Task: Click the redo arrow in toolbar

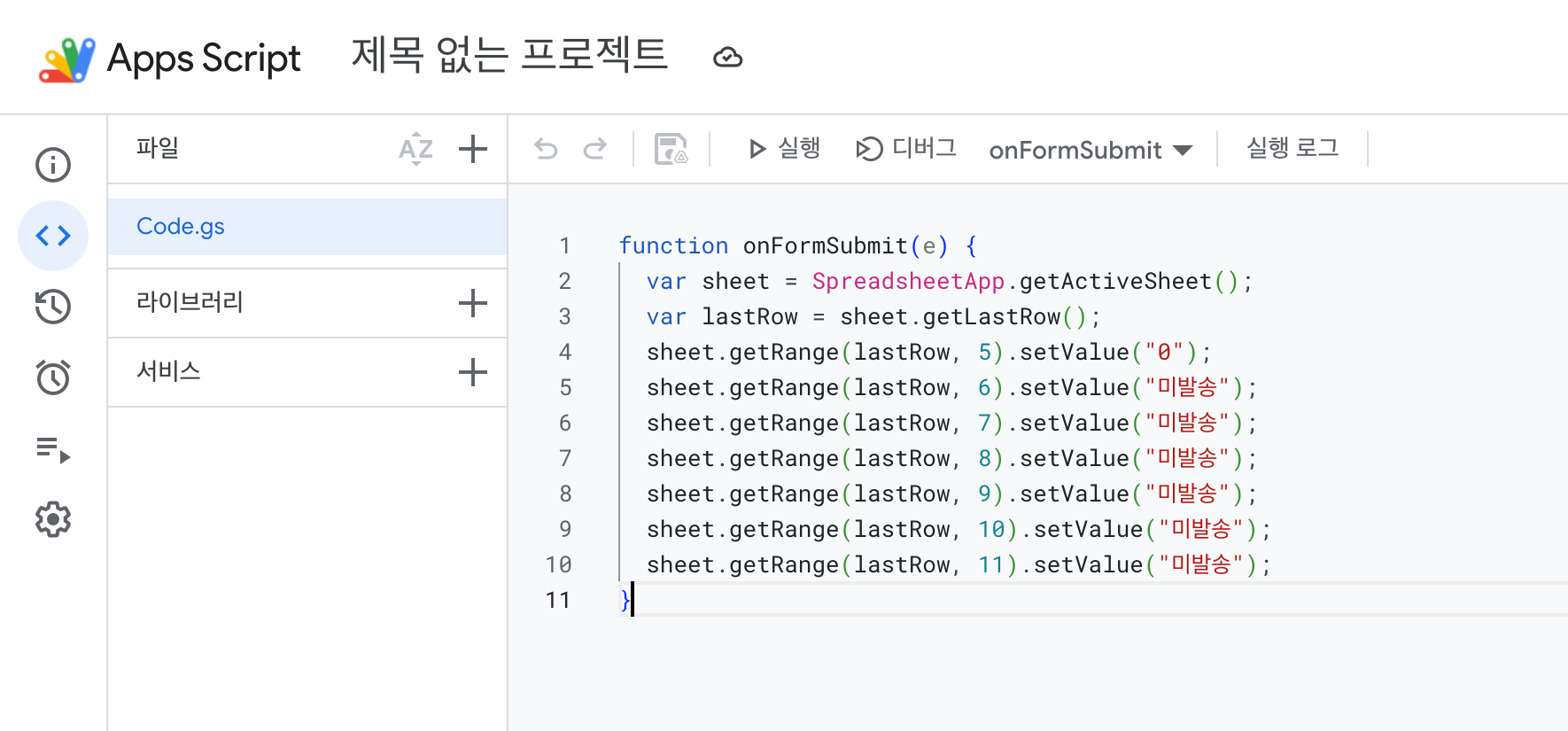Action: pyautogui.click(x=595, y=149)
